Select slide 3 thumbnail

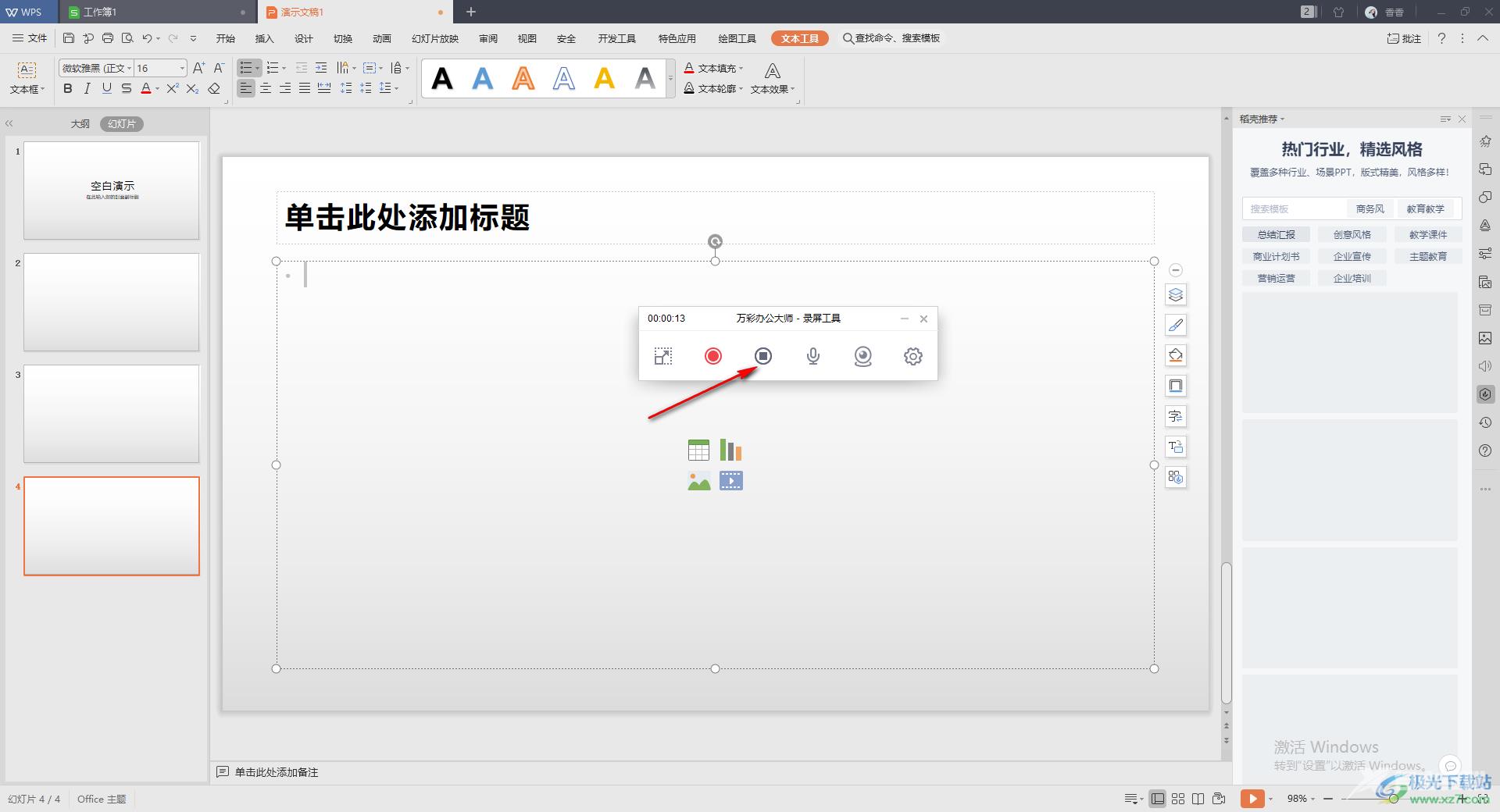tap(112, 414)
